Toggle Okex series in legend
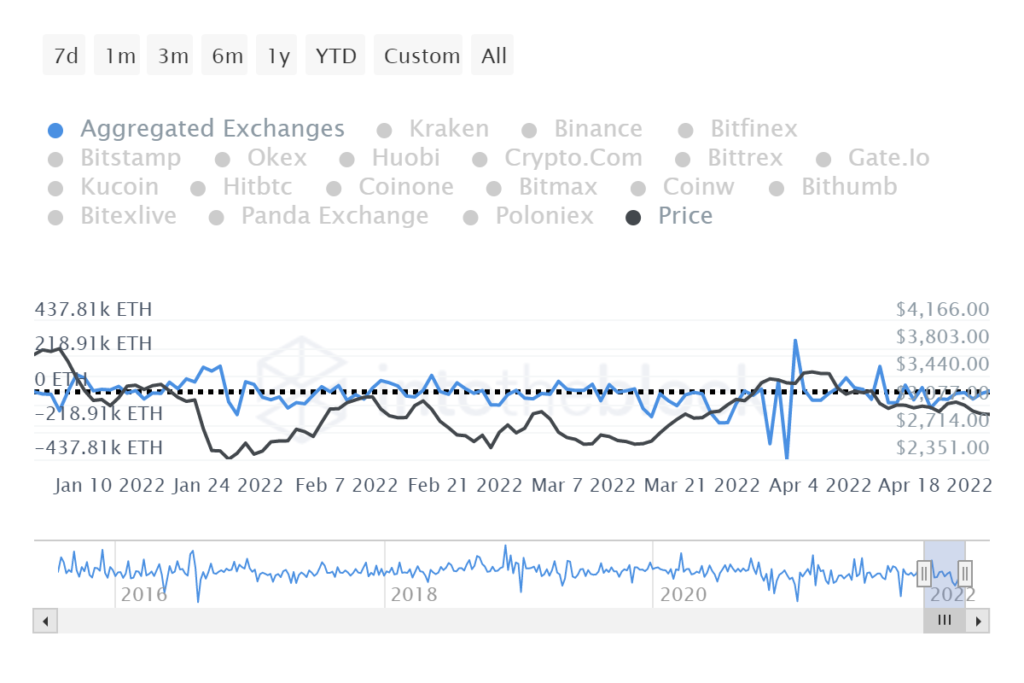The width and height of the screenshot is (1024, 683). point(261,157)
